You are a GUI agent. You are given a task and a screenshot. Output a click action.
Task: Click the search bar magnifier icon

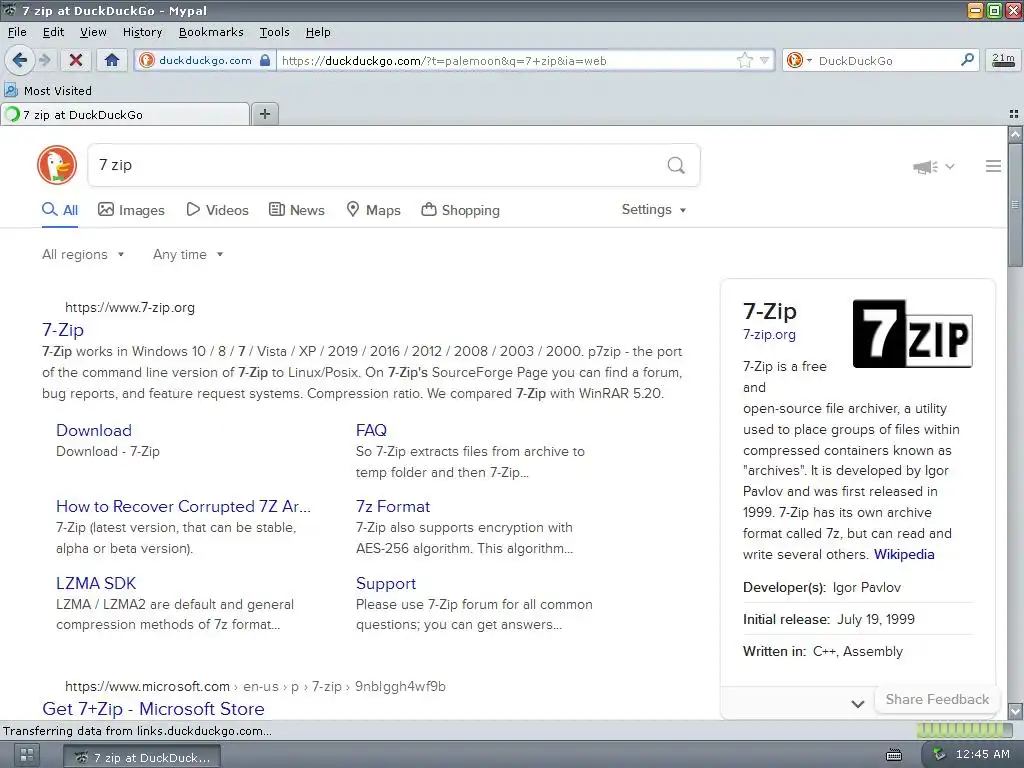coord(967,60)
